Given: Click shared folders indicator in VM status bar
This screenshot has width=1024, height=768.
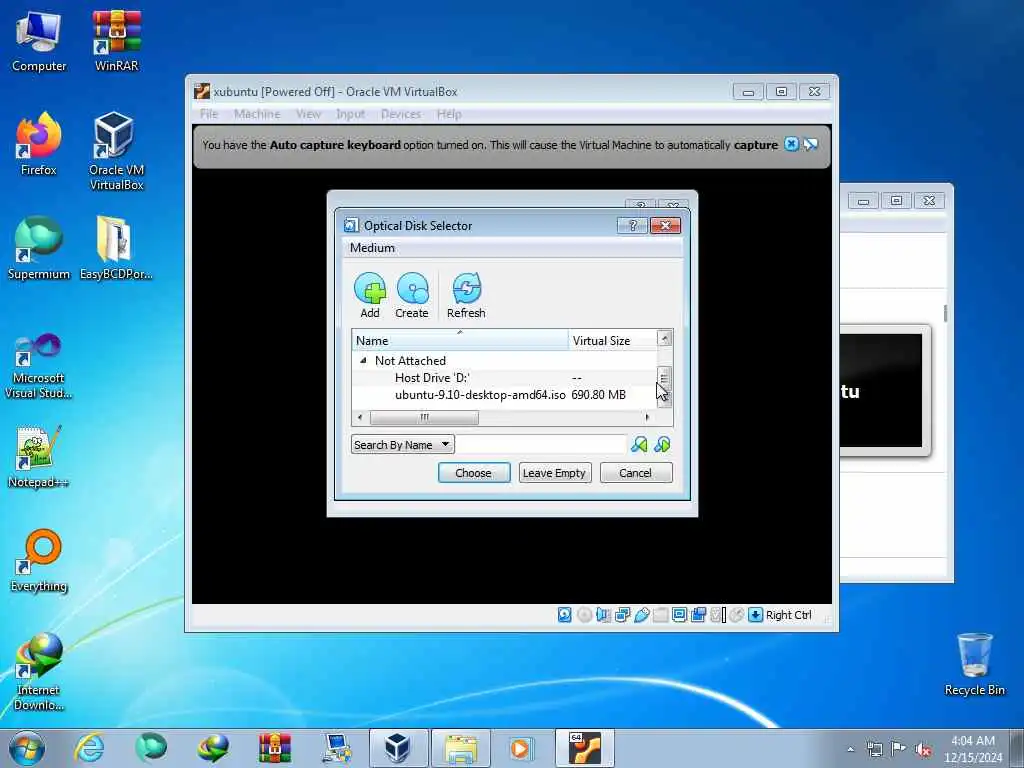Looking at the screenshot, I should click(660, 615).
